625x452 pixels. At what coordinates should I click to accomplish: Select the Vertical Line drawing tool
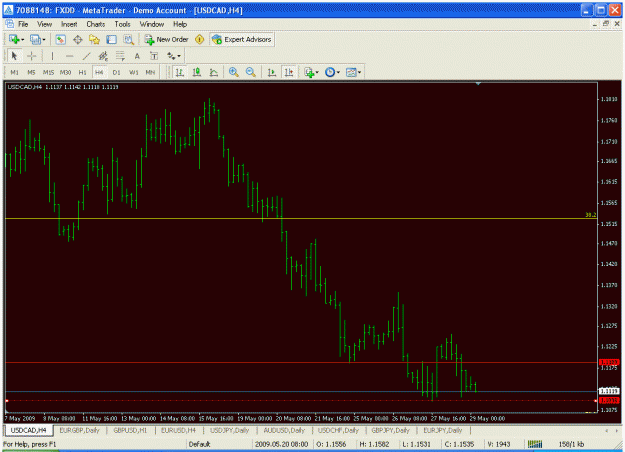coord(52,56)
